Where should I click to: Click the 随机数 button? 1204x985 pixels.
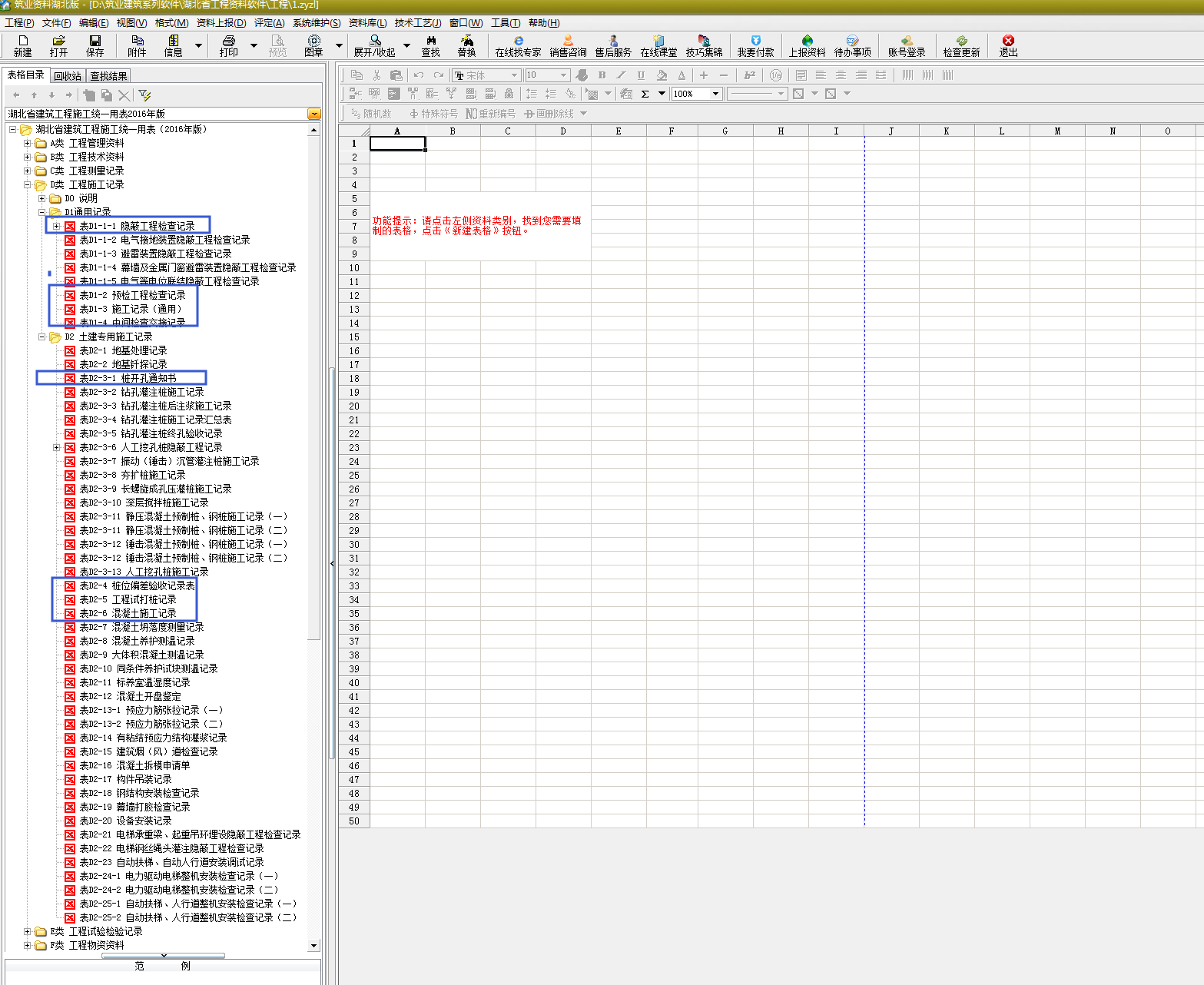coord(371,114)
